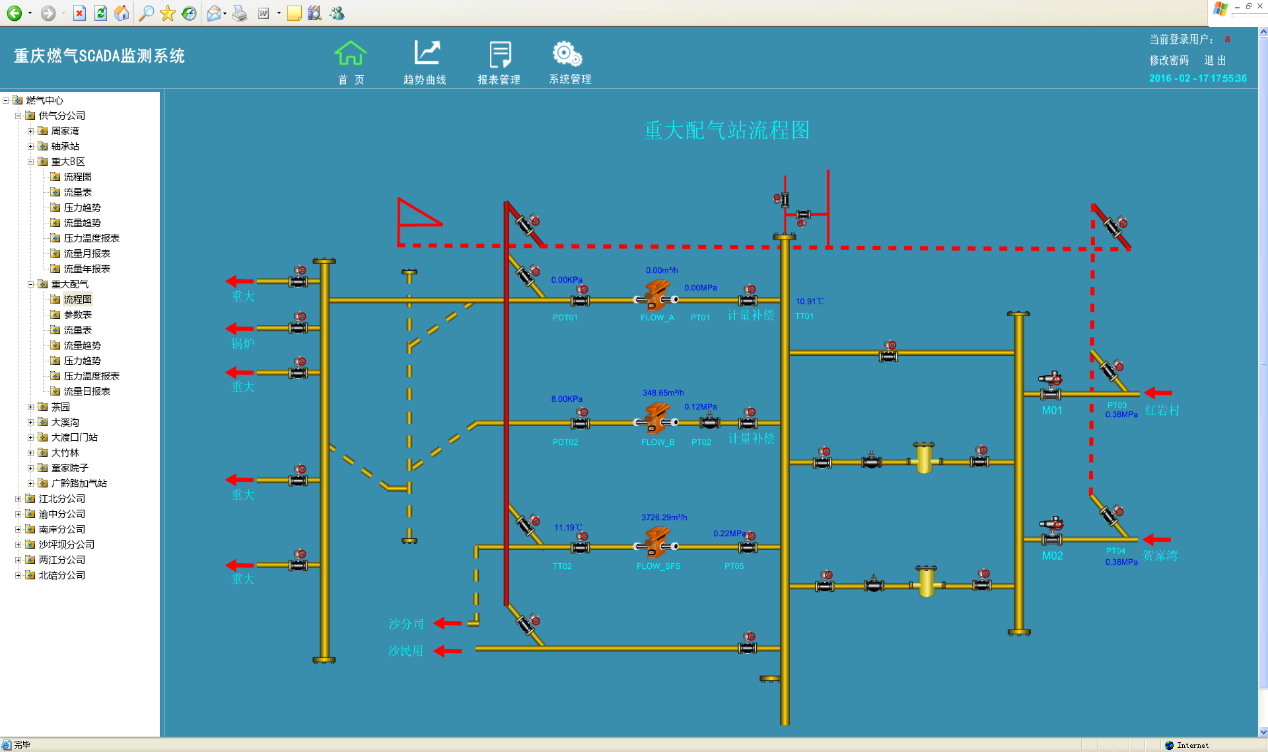Open Favorites star icon
Image resolution: width=1268 pixels, height=752 pixels.
(168, 13)
